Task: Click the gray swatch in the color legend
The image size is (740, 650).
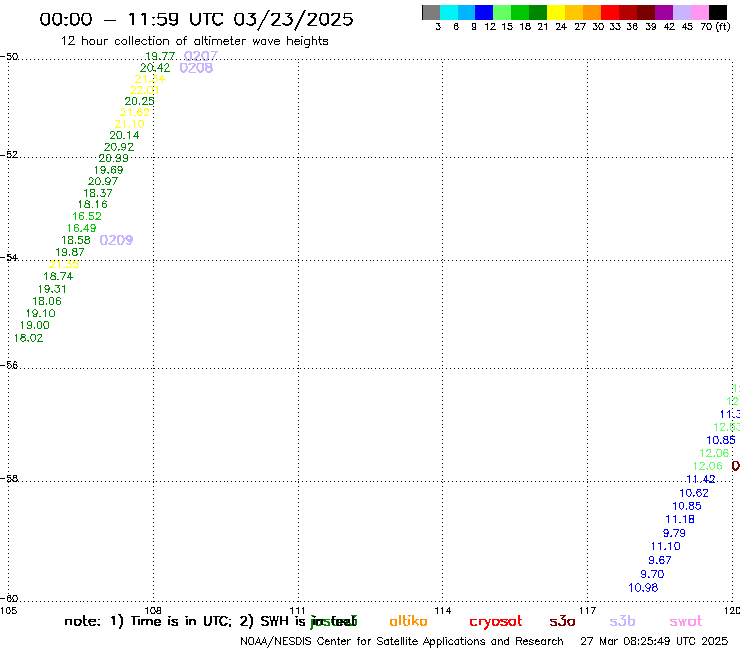Action: point(431,12)
